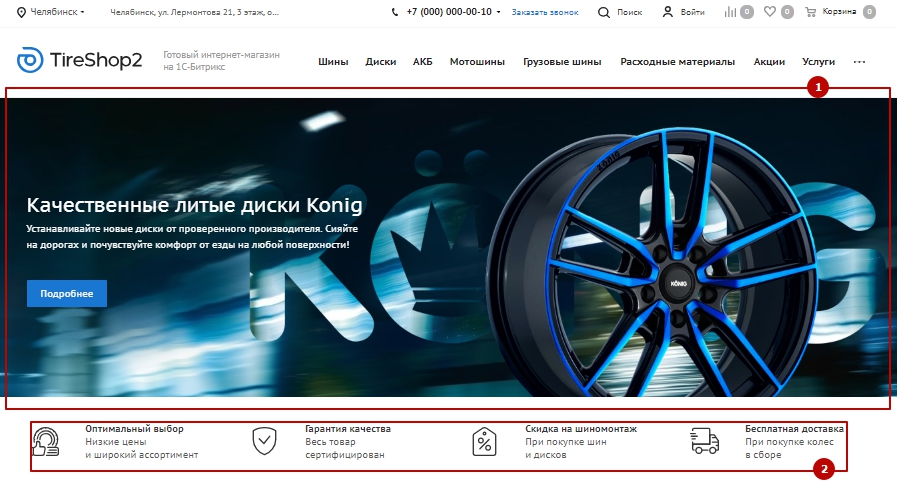The height and width of the screenshot is (488, 897).
Task: Open the comparison bar-chart icon
Action: [x=730, y=12]
